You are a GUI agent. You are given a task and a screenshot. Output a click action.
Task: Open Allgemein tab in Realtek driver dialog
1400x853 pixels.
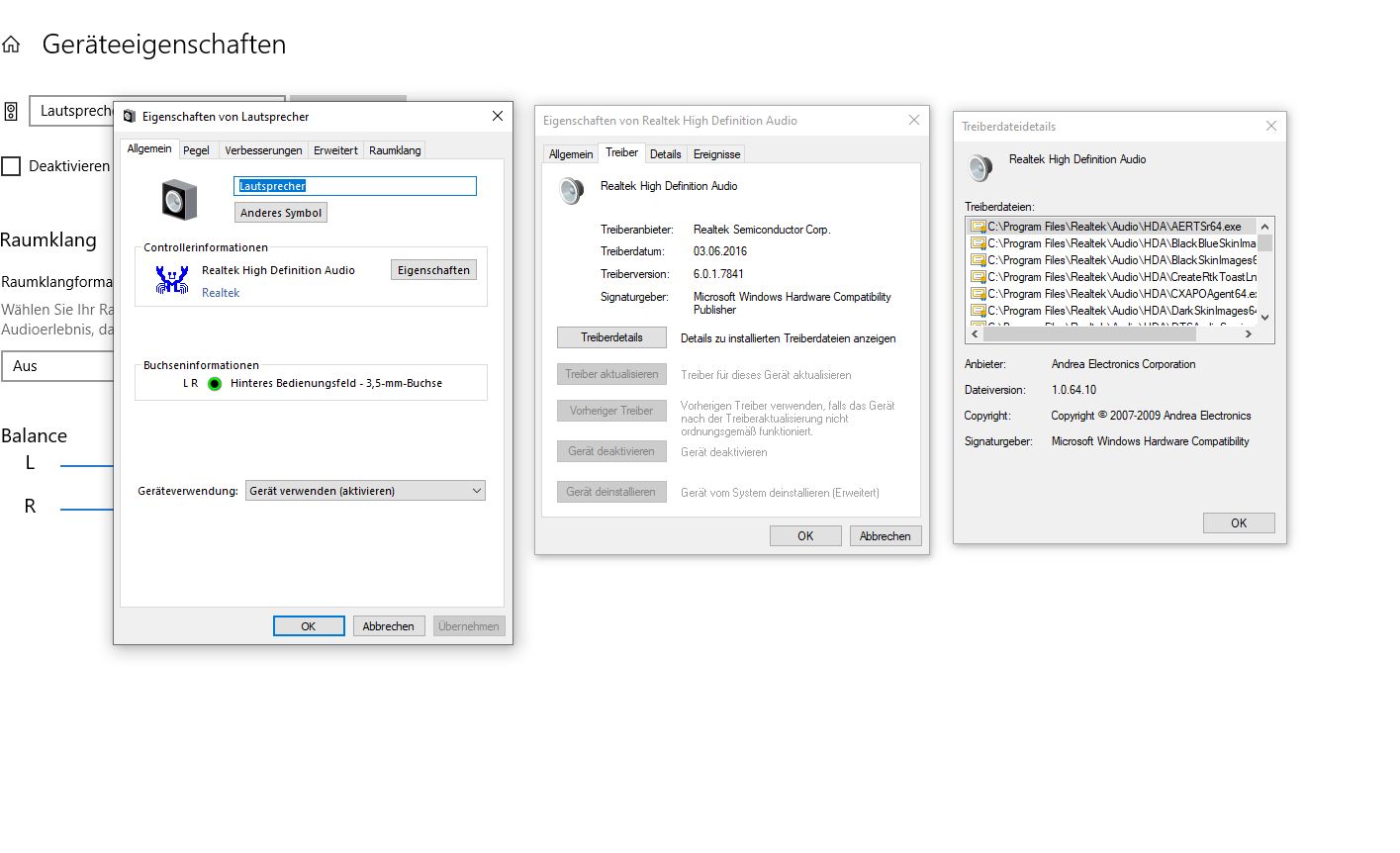click(571, 154)
